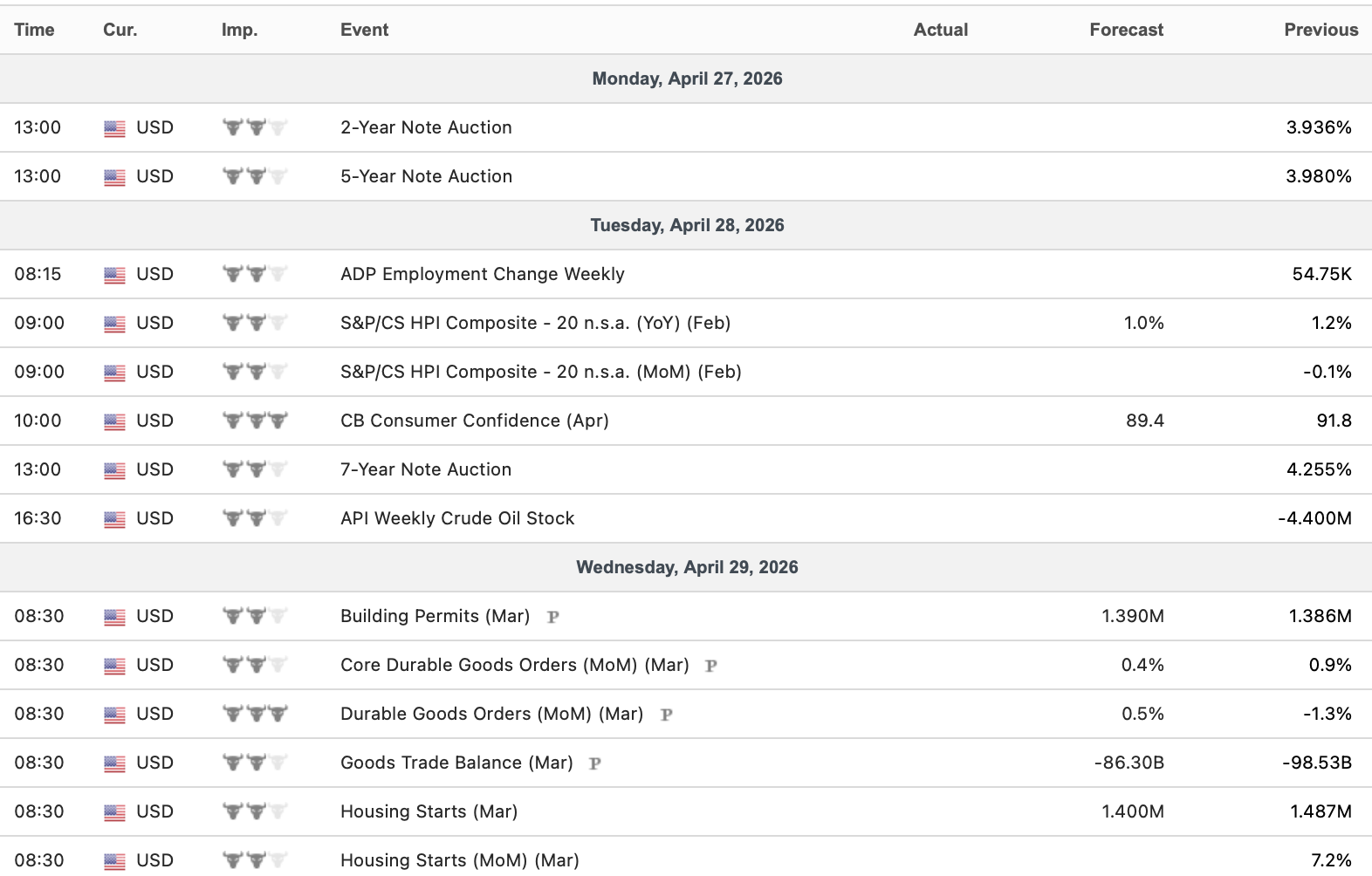Open the CB Consumer Confidence (Apr) event
This screenshot has height=876, width=1372.
pyautogui.click(x=474, y=421)
